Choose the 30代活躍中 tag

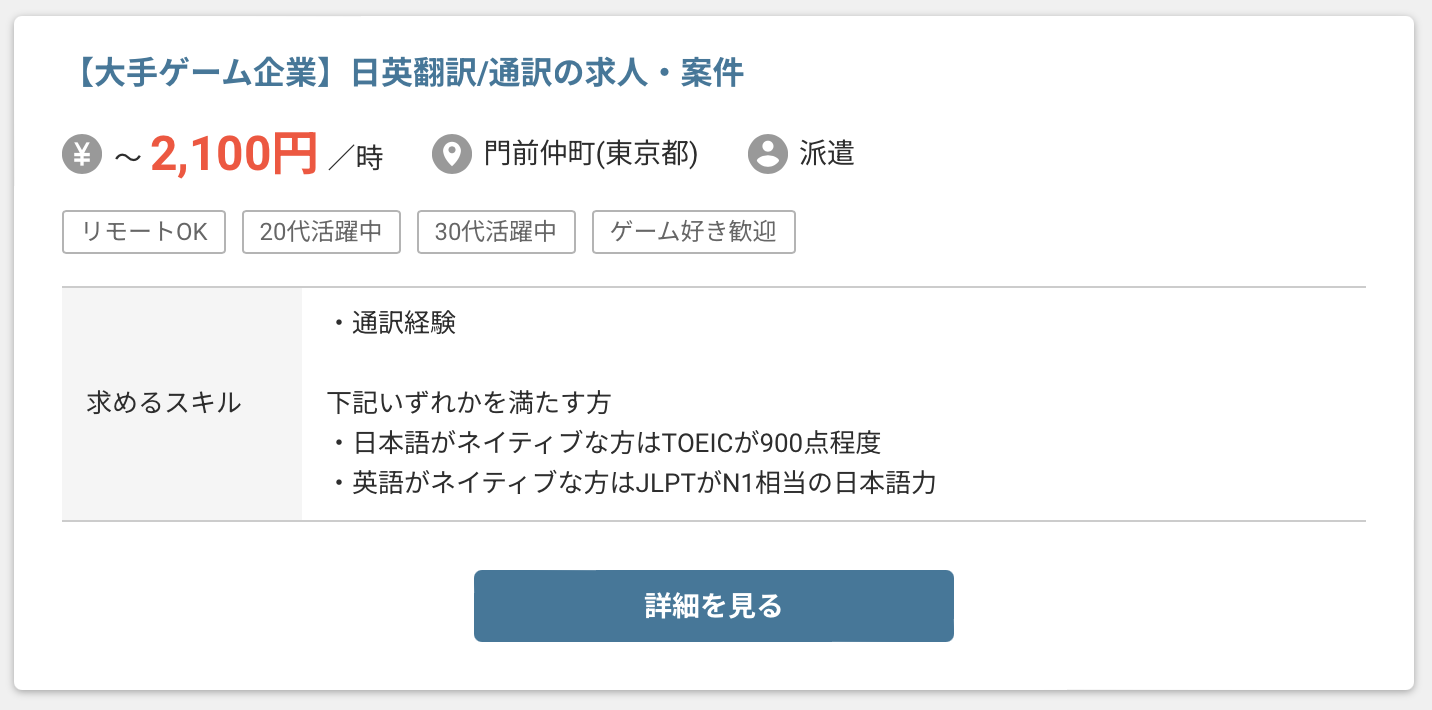point(496,232)
